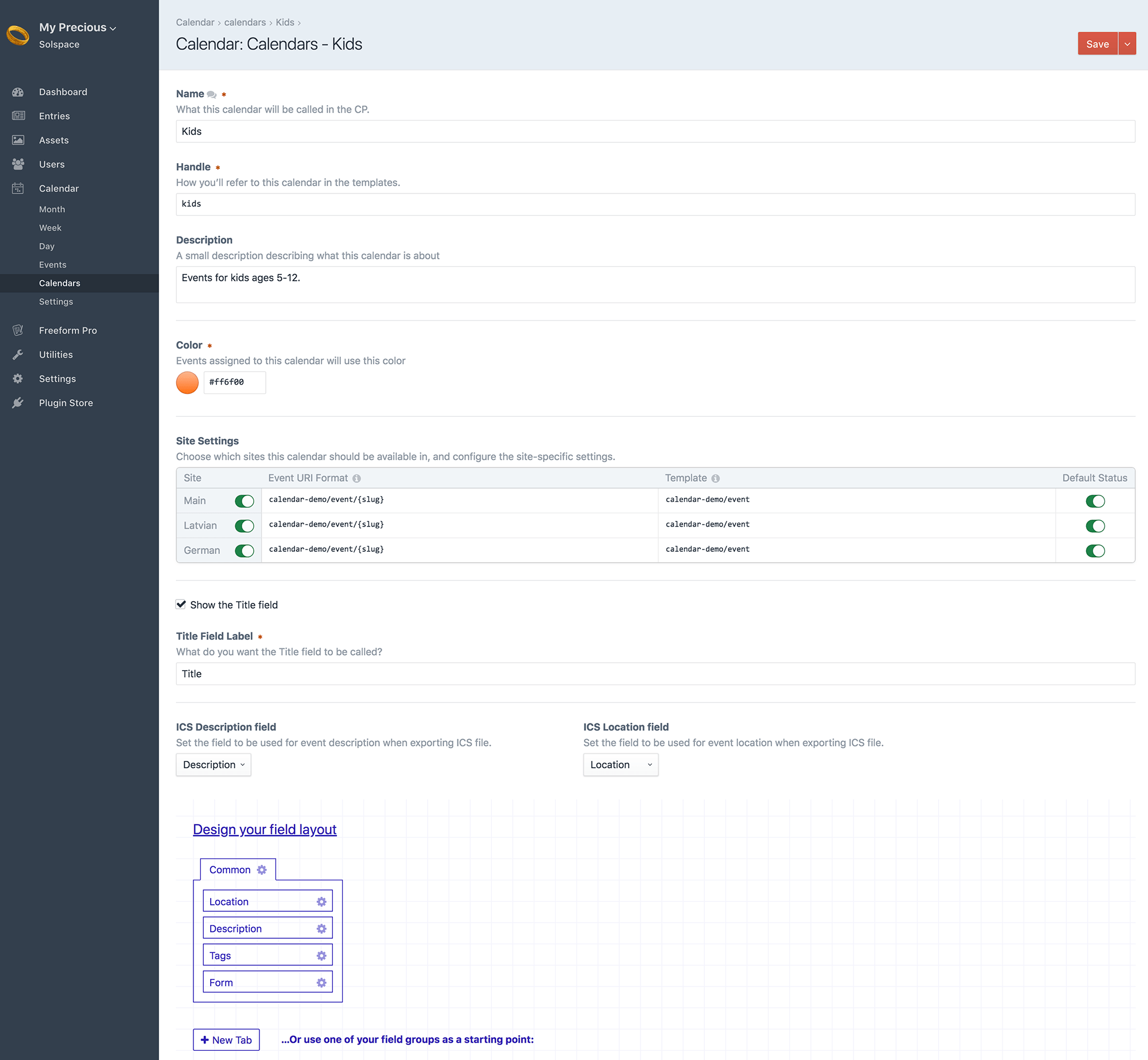Click the Utilities icon in sidebar
The width and height of the screenshot is (1148, 1060).
19,354
